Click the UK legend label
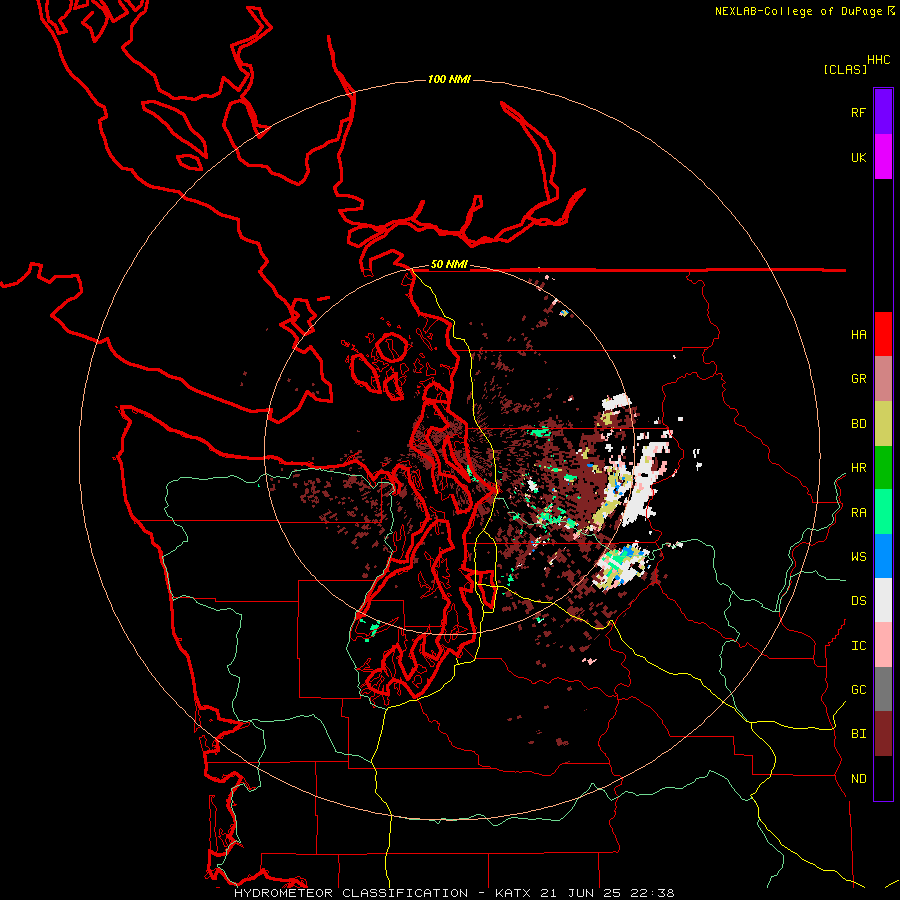Viewport: 900px width, 900px height. 858,157
